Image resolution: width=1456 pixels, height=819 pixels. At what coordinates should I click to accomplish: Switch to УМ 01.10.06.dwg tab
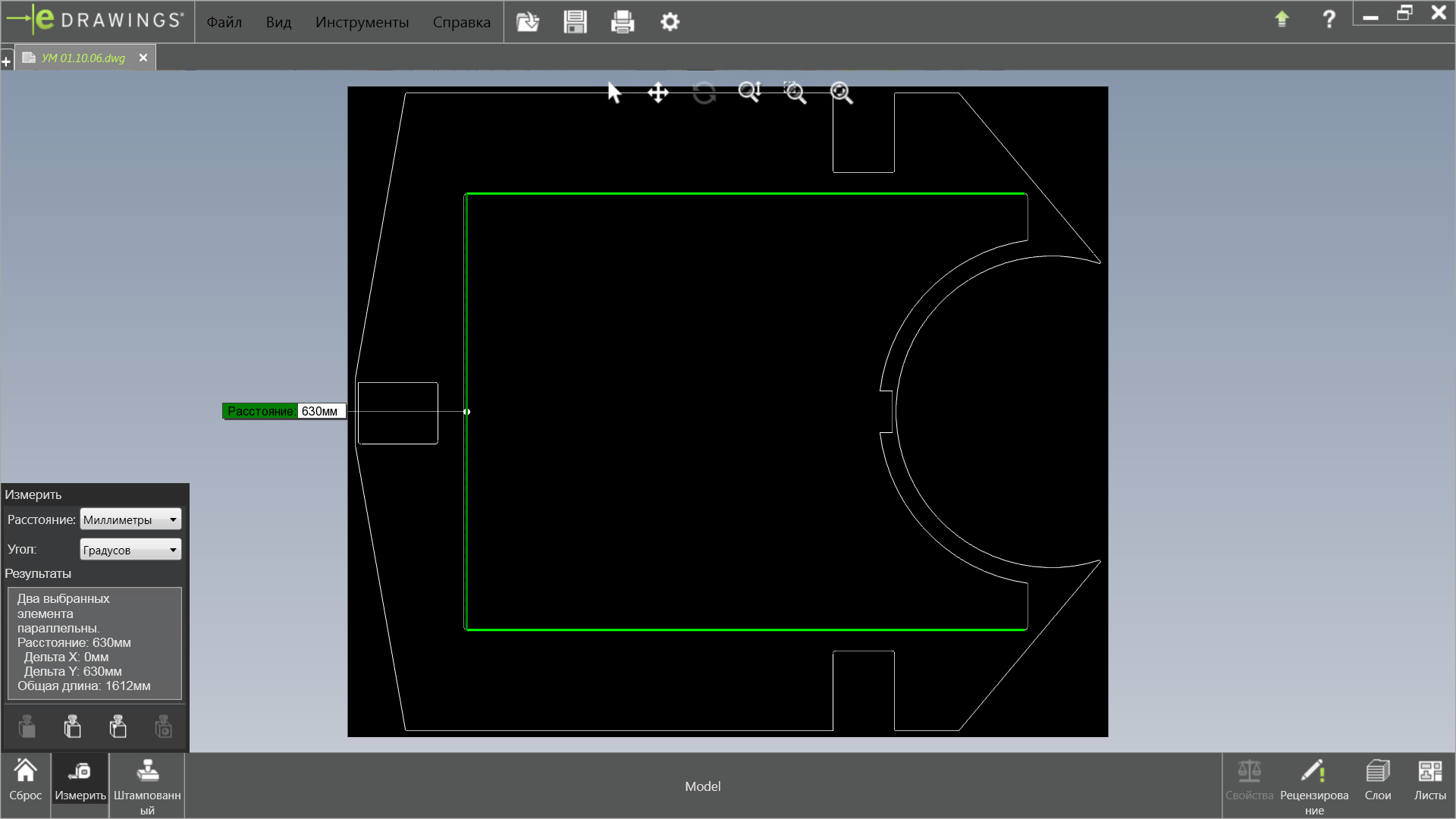click(83, 58)
